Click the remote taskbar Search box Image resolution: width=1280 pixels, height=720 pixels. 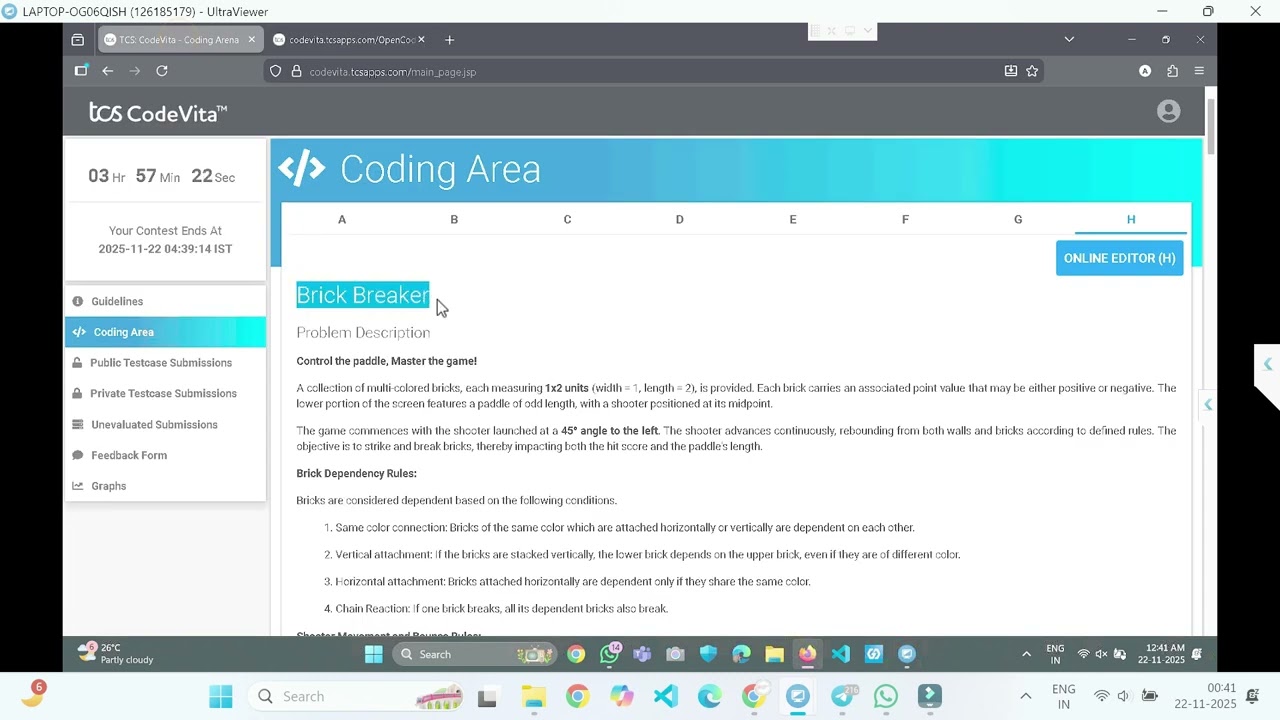point(474,654)
